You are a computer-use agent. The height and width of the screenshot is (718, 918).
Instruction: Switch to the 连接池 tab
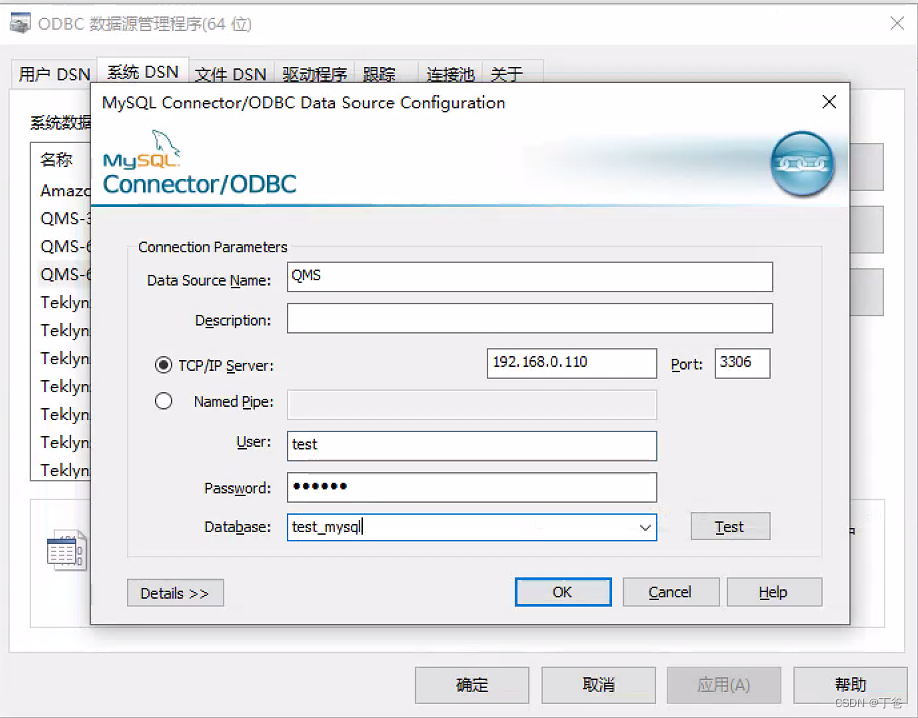[x=448, y=74]
